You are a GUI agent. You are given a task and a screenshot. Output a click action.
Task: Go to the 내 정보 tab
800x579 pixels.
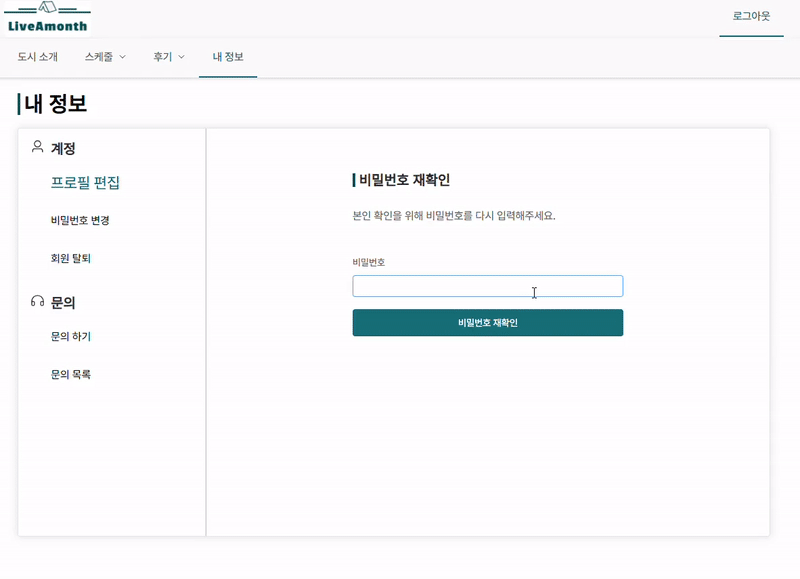pyautogui.click(x=228, y=57)
